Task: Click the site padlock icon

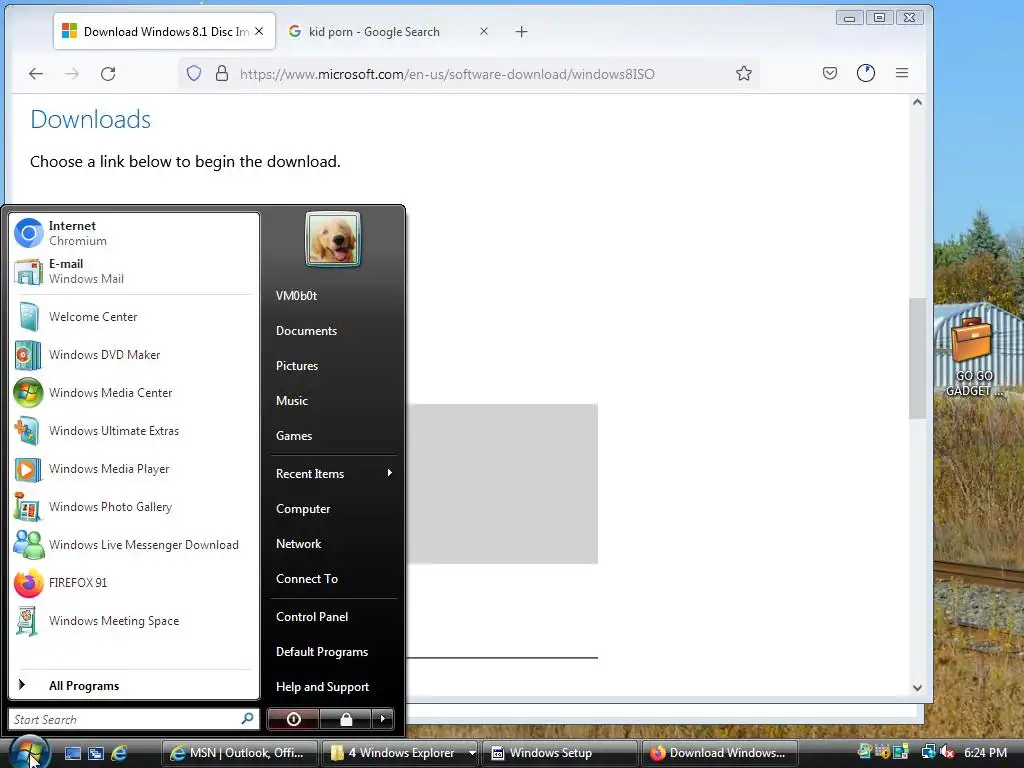Action: coord(222,73)
